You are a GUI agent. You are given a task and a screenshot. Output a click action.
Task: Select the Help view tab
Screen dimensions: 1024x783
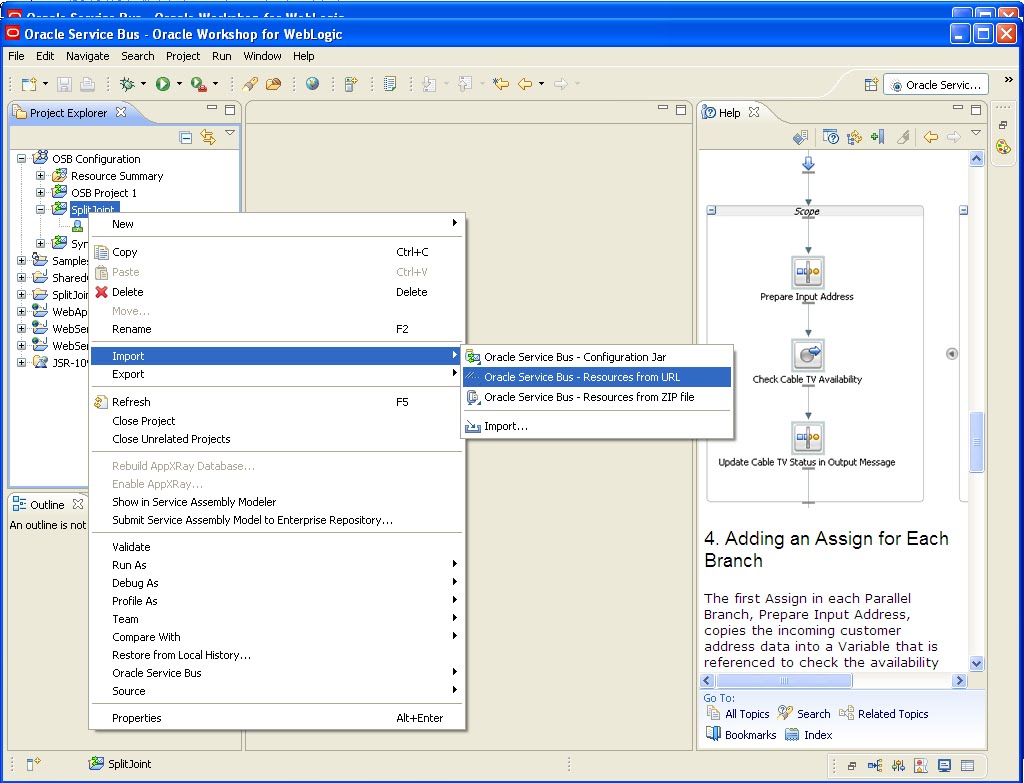pos(729,113)
